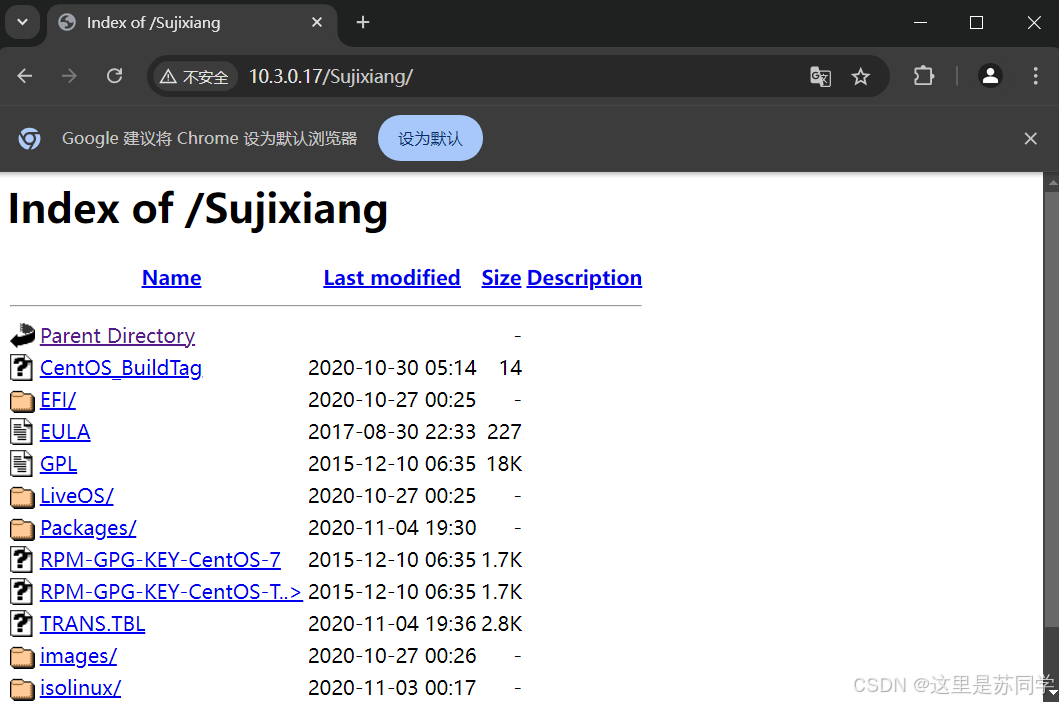Screen dimensions: 1059x702
Task: Sort listing by Name column
Action: click(172, 278)
